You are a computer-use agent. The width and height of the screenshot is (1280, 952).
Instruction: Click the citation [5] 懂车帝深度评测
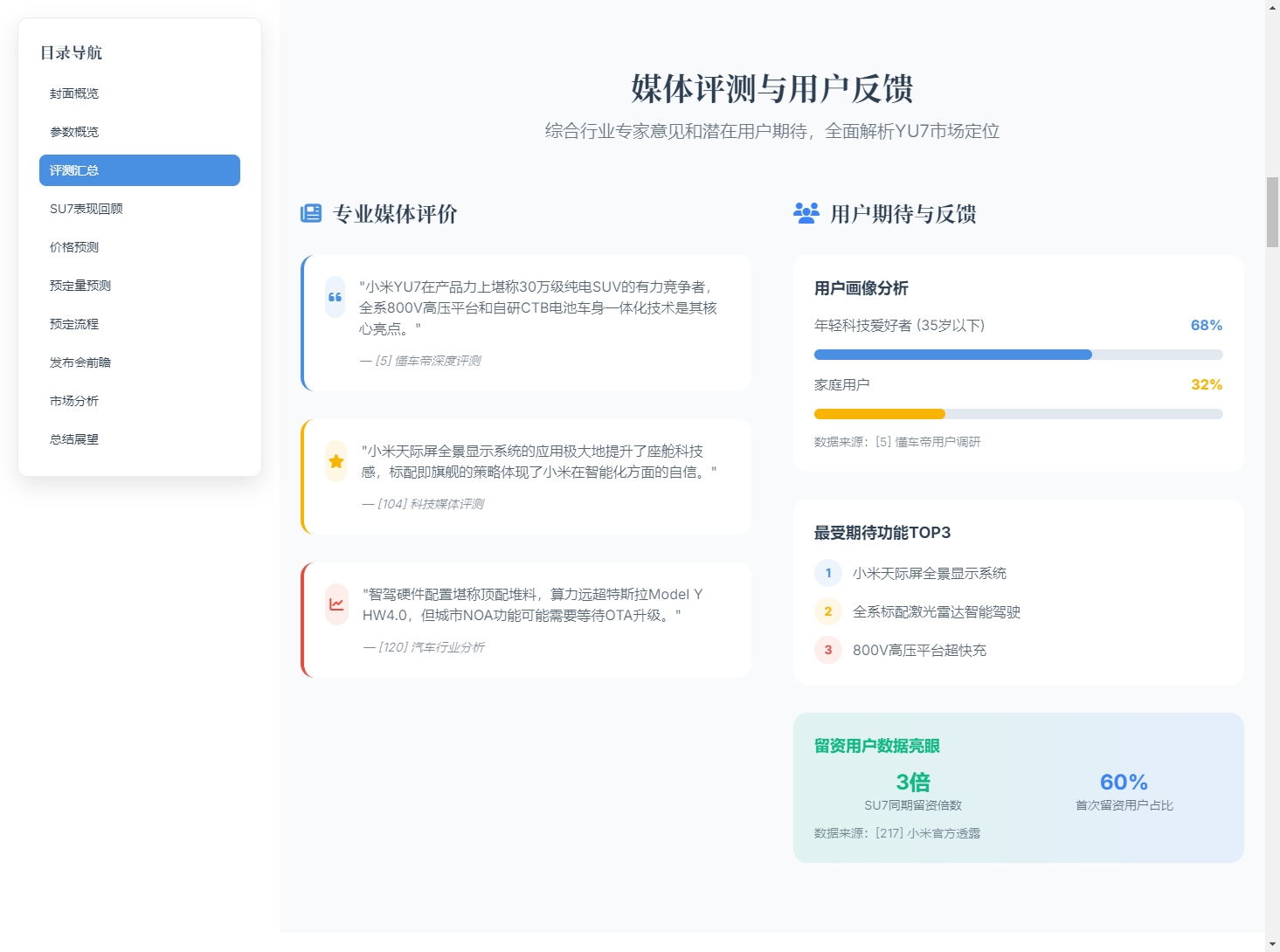pyautogui.click(x=420, y=361)
